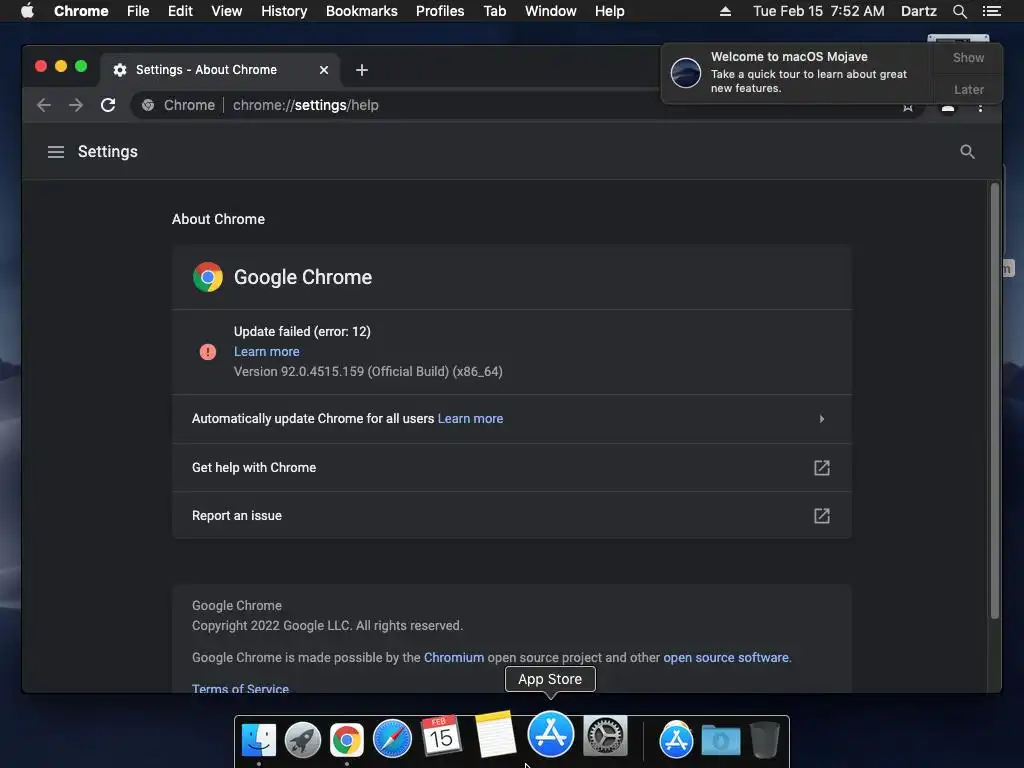Expand Automatically update Chrome for all users arrow
The image size is (1024, 768).
[822, 419]
